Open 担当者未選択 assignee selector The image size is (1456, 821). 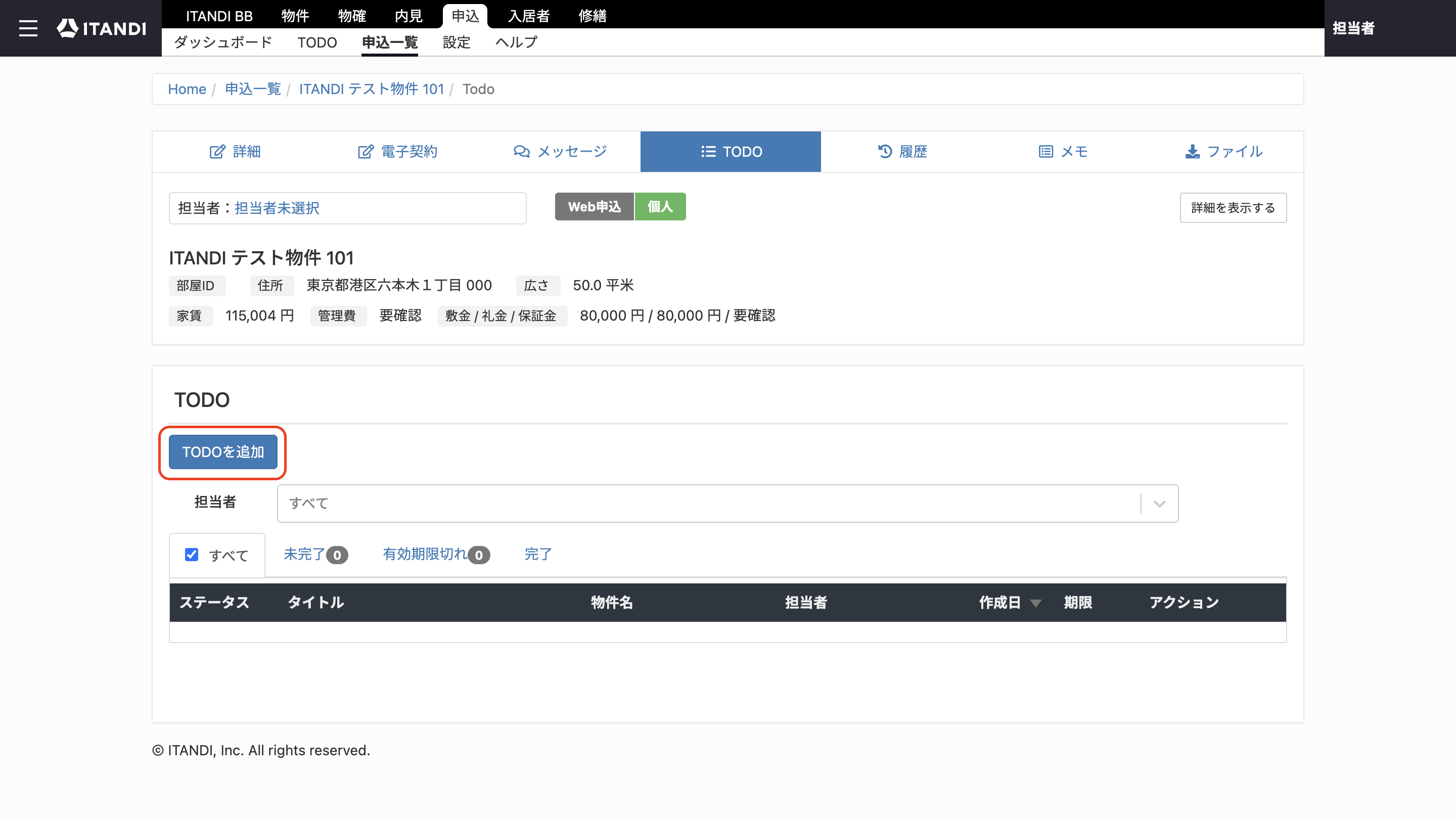click(277, 208)
